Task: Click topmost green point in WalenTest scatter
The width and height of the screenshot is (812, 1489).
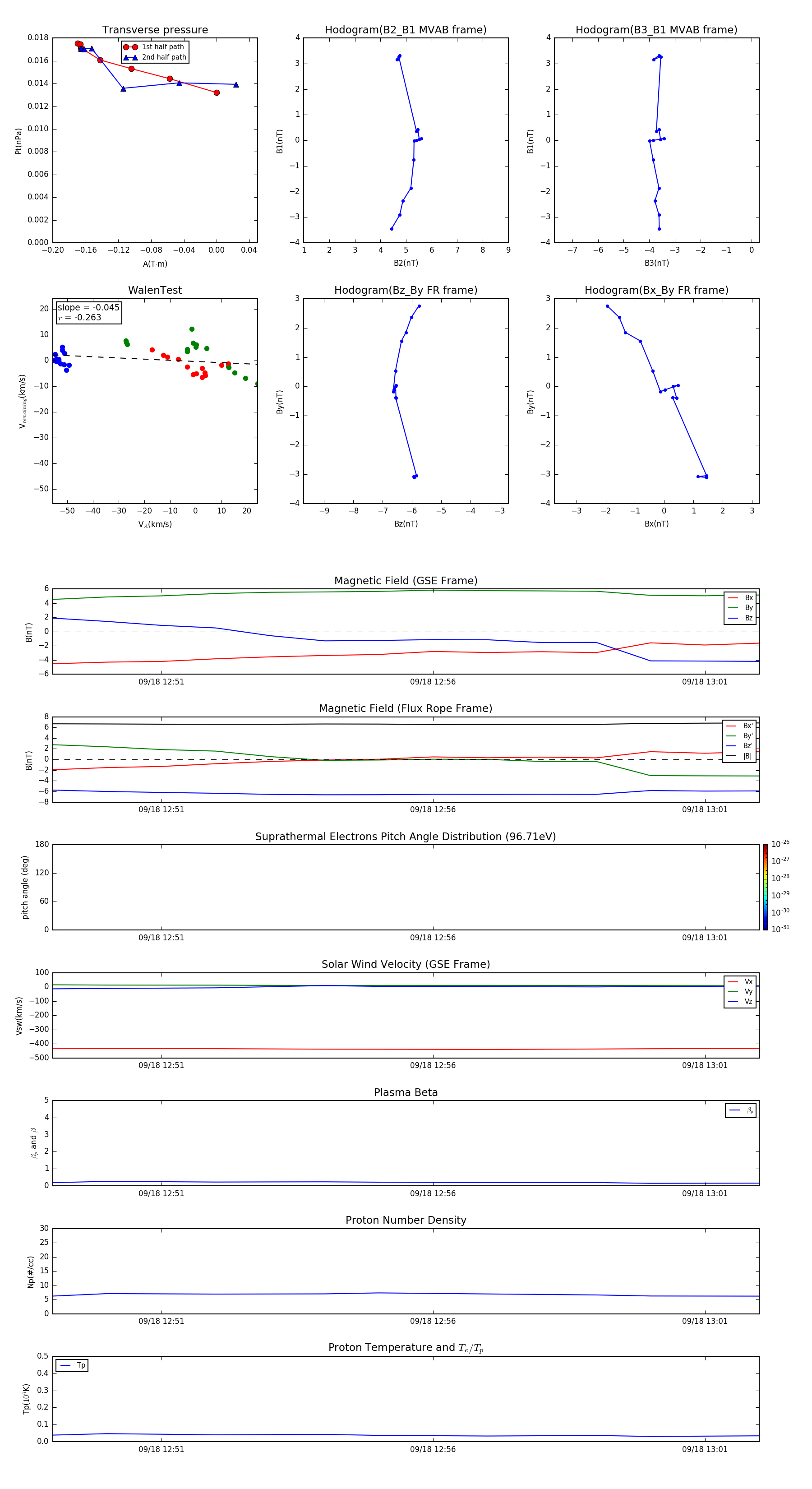Action: tap(192, 329)
